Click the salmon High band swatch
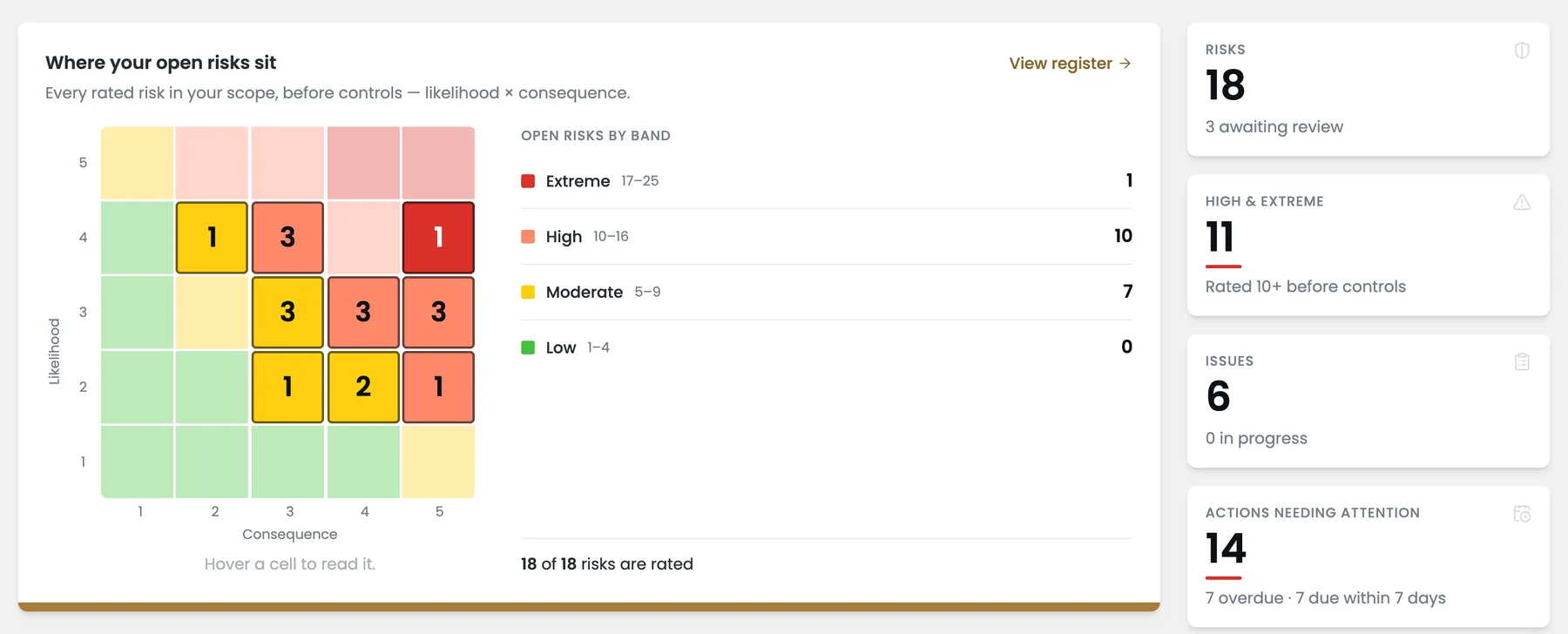Image resolution: width=1568 pixels, height=634 pixels. 528,237
